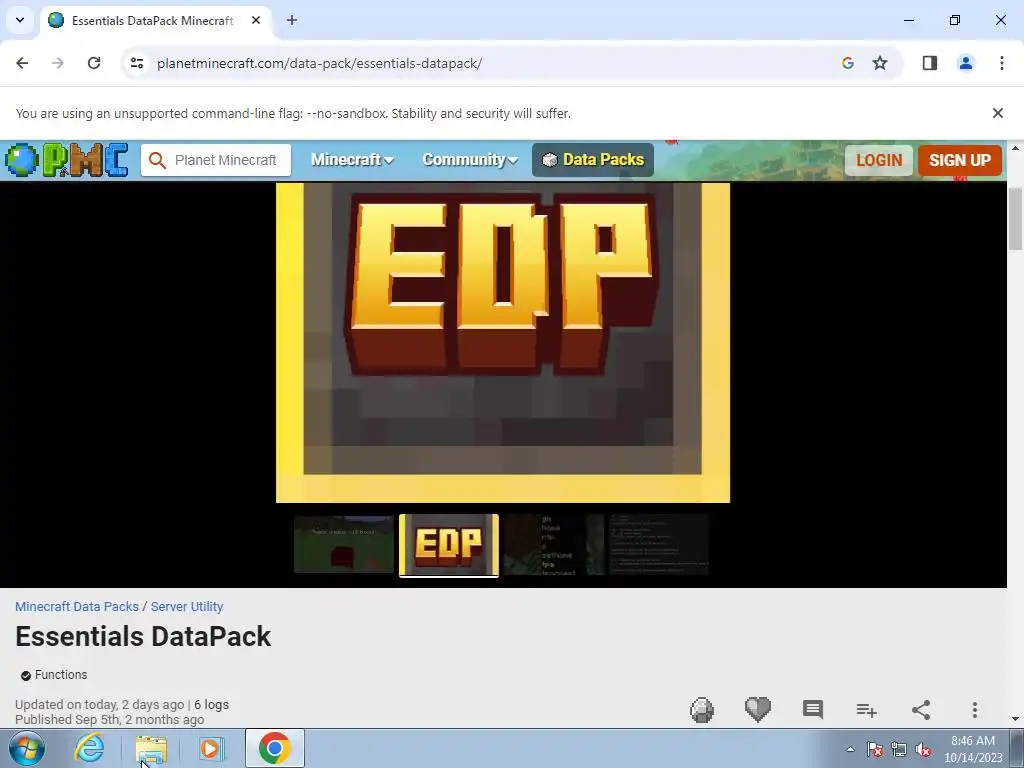Viewport: 1024px width, 768px height.
Task: Open a new browser tab
Action: (292, 20)
